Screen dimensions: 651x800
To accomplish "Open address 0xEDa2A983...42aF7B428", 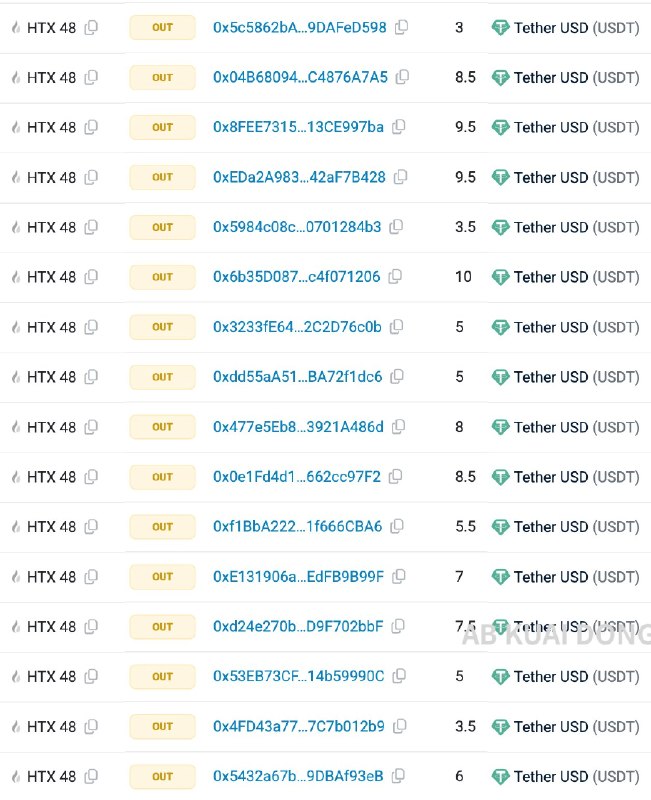I will coord(299,177).
